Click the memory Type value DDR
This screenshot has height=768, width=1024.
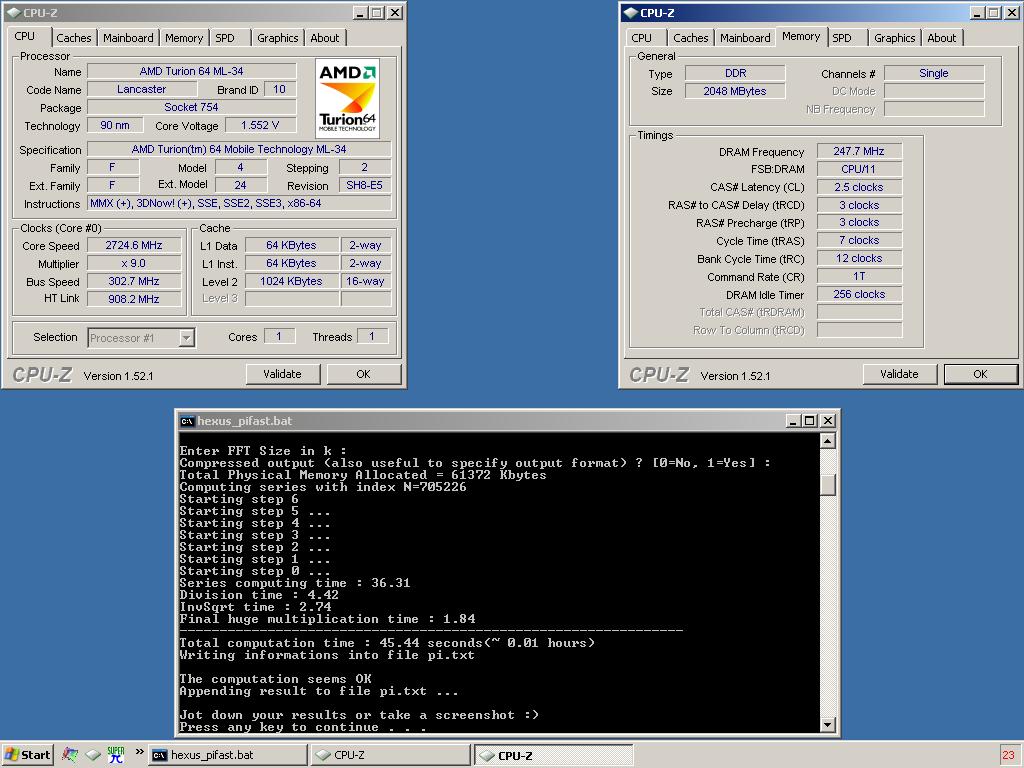[x=735, y=73]
